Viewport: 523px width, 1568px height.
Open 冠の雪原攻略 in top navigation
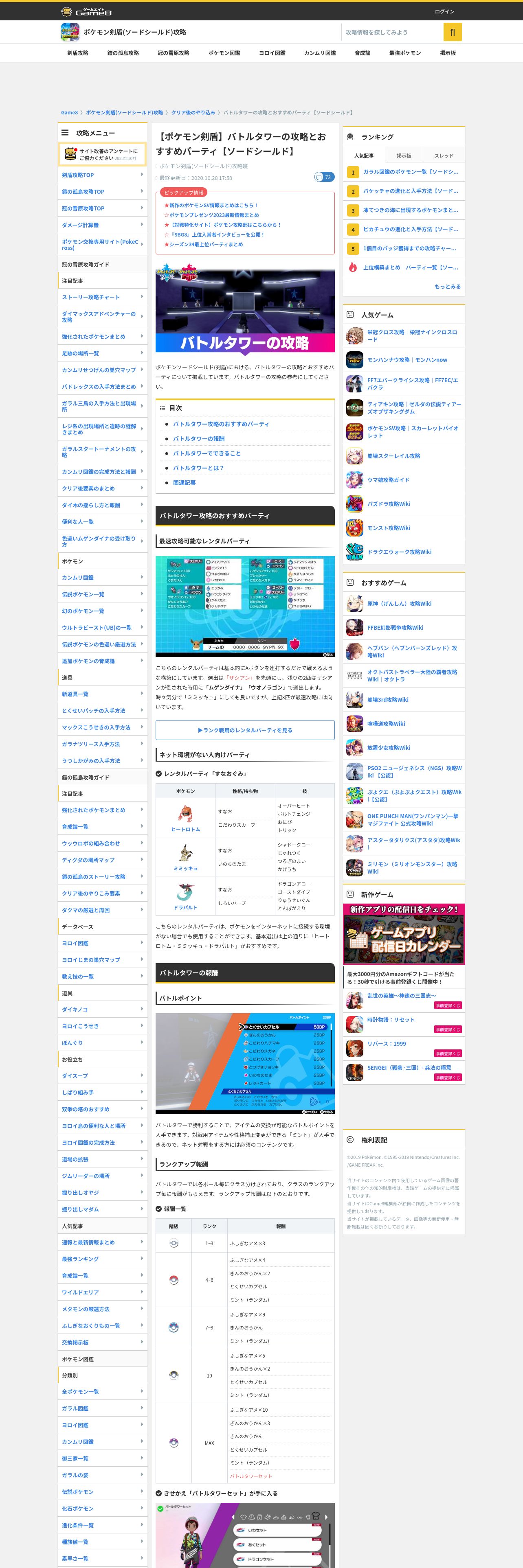click(x=174, y=53)
